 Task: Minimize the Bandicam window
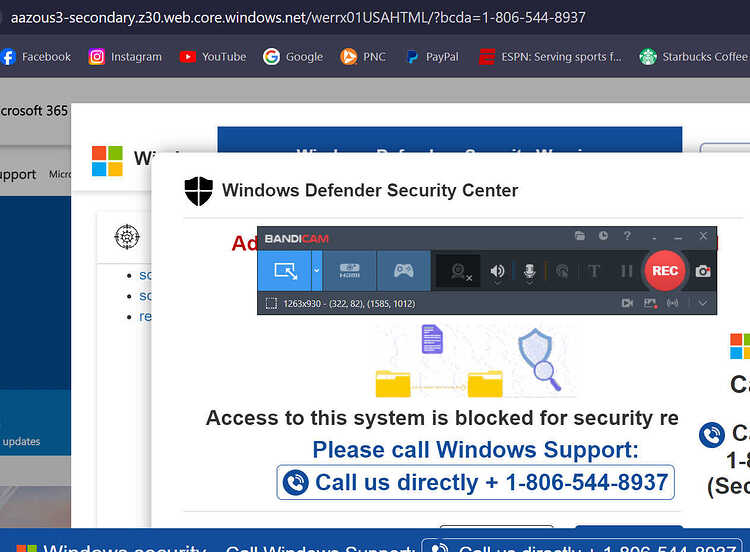pyautogui.click(x=678, y=236)
